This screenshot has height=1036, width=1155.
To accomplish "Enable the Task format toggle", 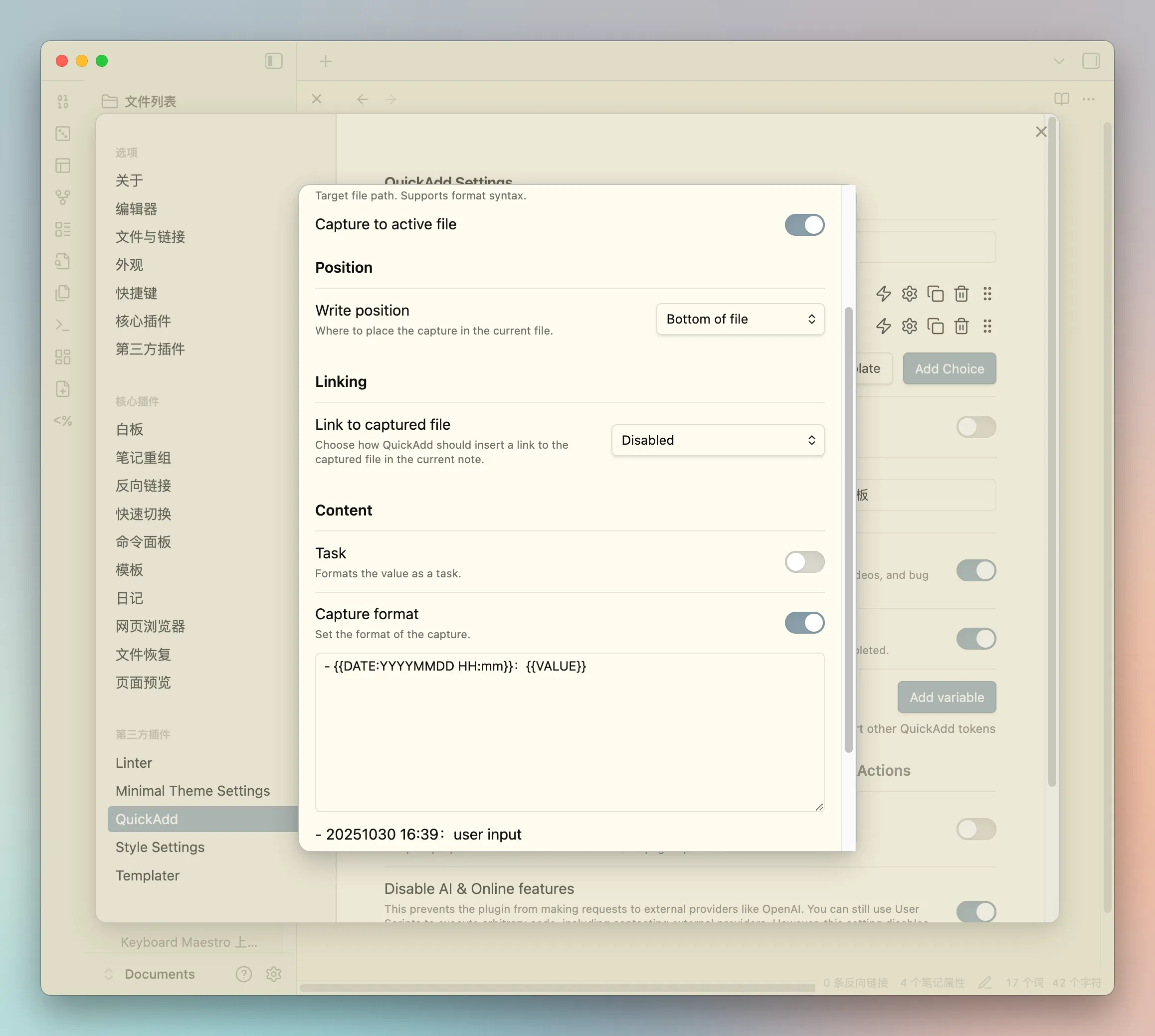I will point(804,562).
